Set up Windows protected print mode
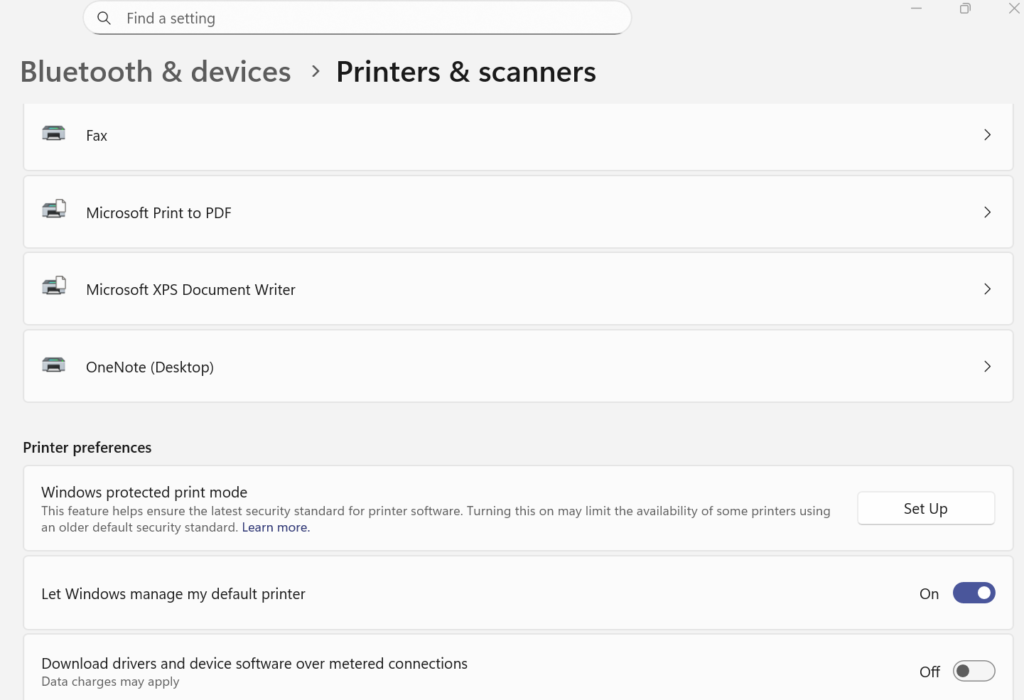The height and width of the screenshot is (700, 1024). [x=925, y=507]
